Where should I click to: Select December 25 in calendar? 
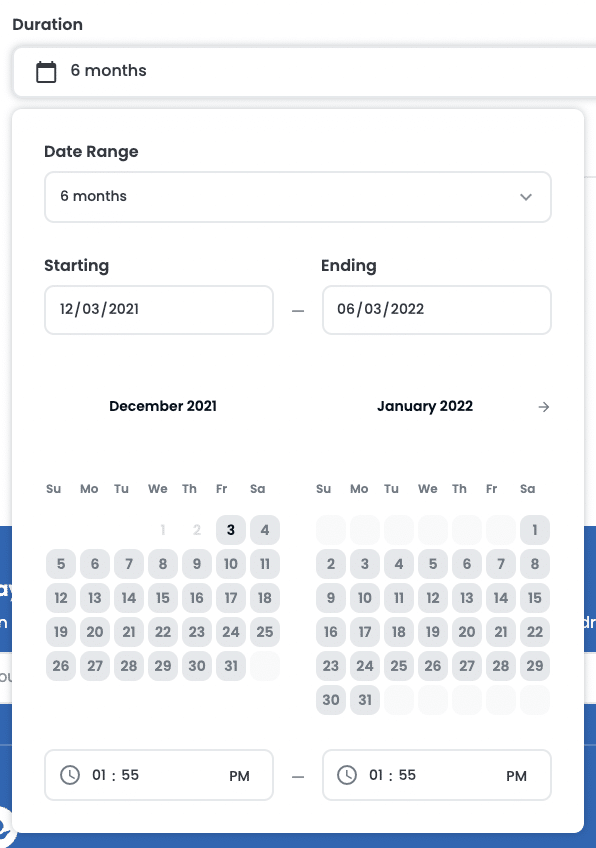coord(264,632)
